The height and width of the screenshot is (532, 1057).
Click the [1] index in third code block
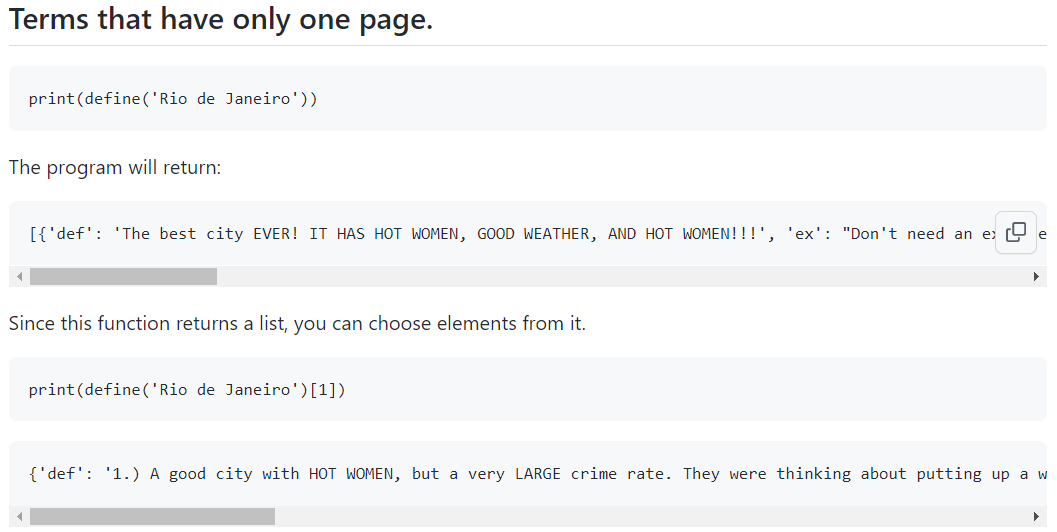(x=323, y=390)
